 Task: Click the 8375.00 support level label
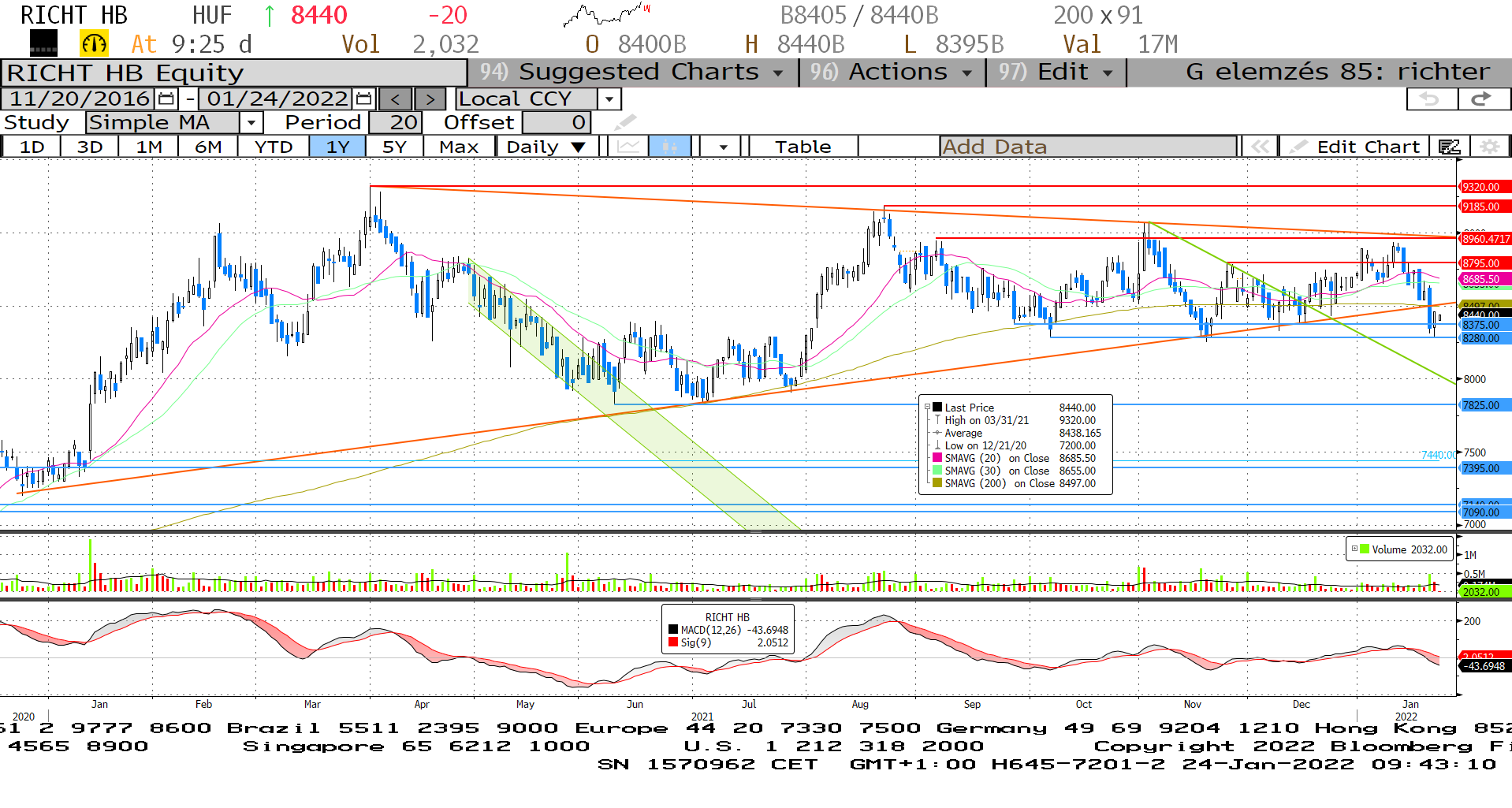[1486, 325]
